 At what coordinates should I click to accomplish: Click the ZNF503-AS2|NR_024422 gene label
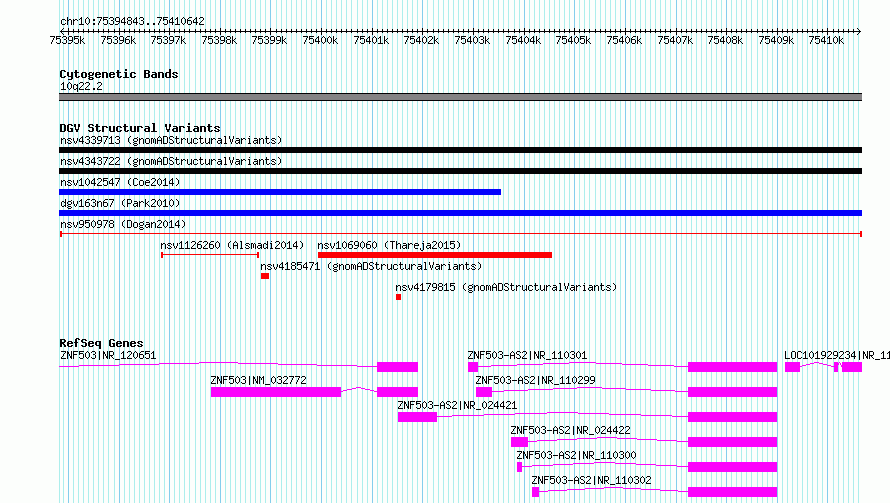[x=570, y=430]
